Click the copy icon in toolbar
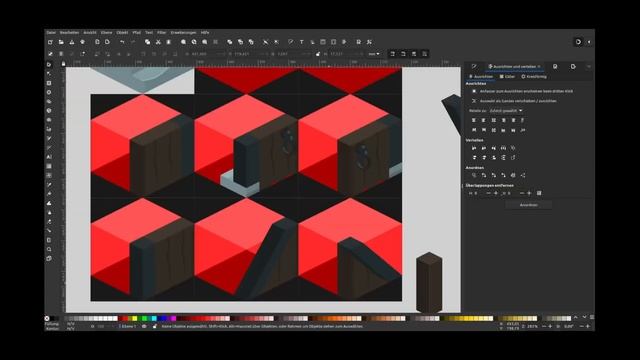 [x=147, y=42]
